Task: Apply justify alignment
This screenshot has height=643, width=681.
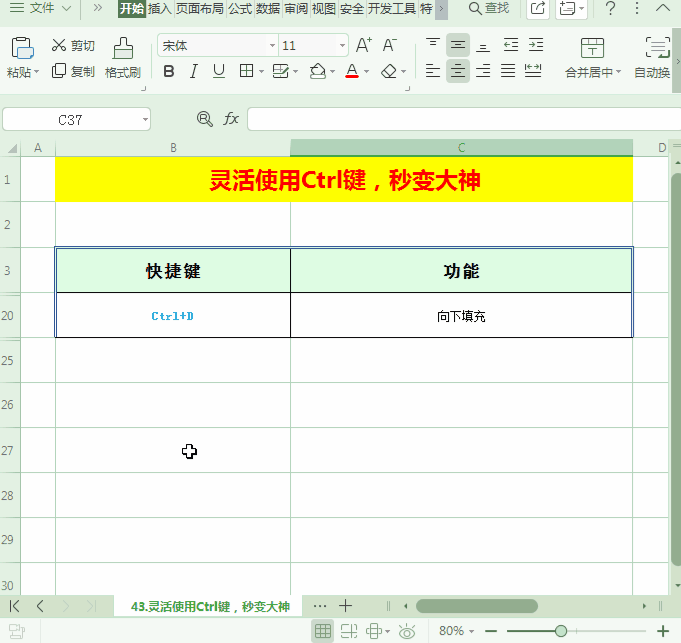Action: coord(508,71)
